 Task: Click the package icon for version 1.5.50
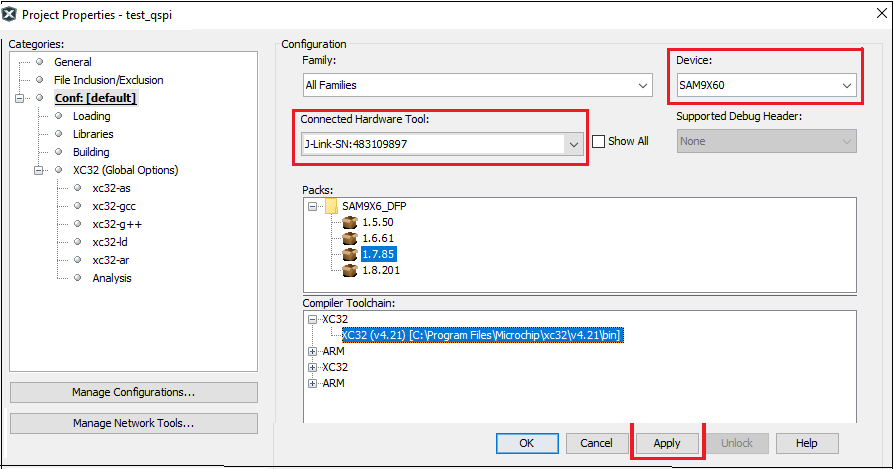[350, 222]
